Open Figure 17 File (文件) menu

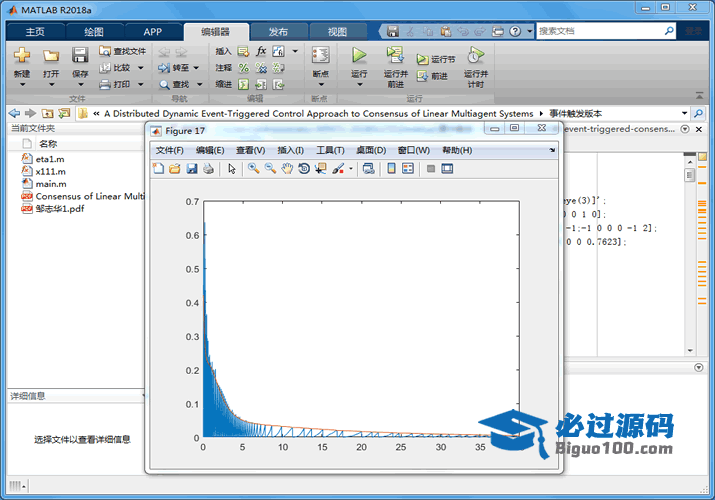click(x=170, y=150)
